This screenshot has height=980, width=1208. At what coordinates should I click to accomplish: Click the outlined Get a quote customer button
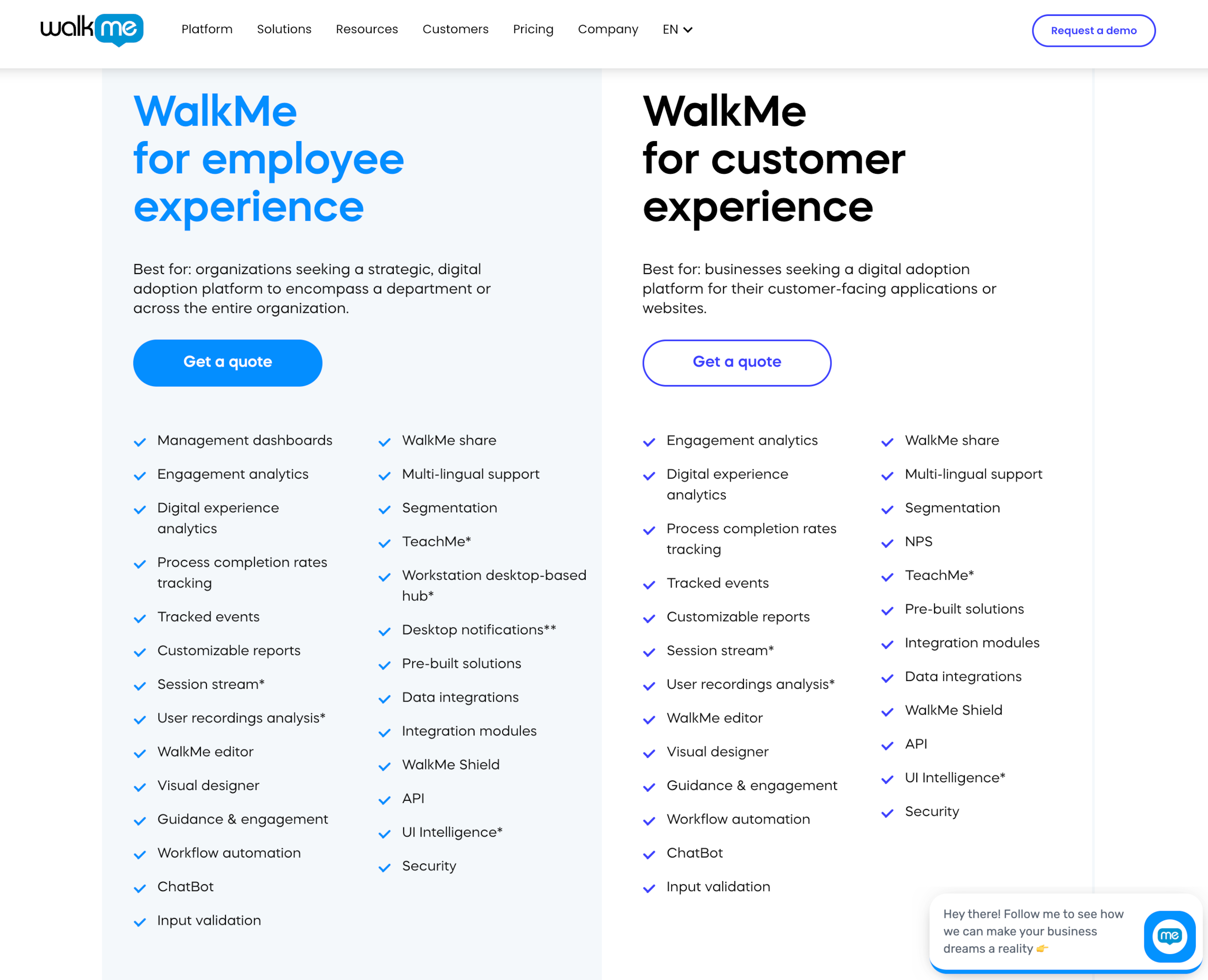(737, 362)
